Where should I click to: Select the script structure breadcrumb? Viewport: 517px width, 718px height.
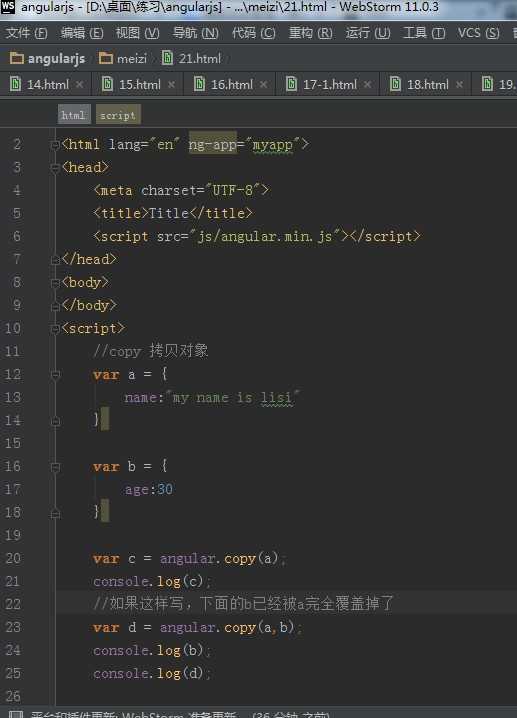click(118, 114)
